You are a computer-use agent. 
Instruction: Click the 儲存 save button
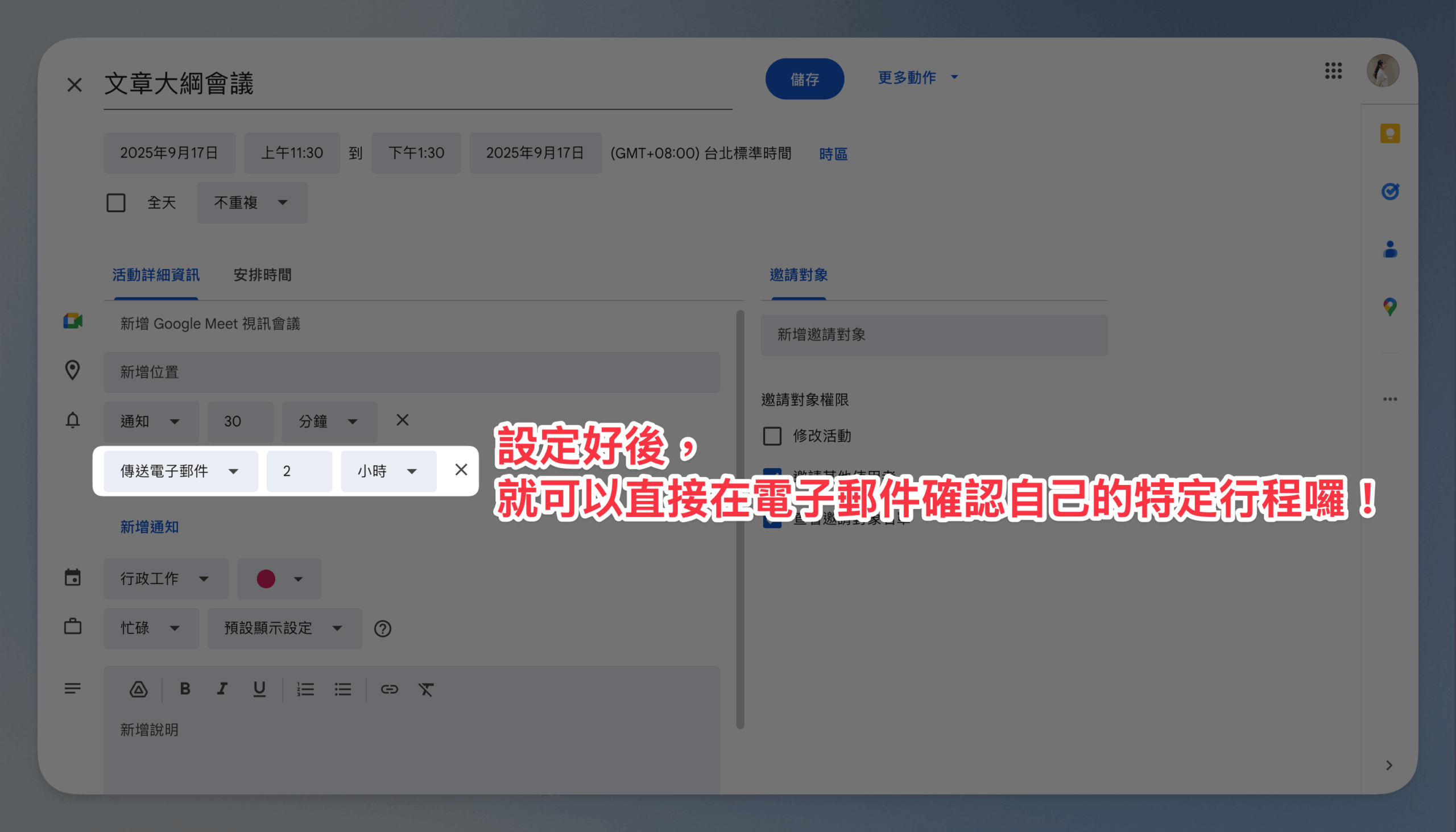[x=804, y=79]
